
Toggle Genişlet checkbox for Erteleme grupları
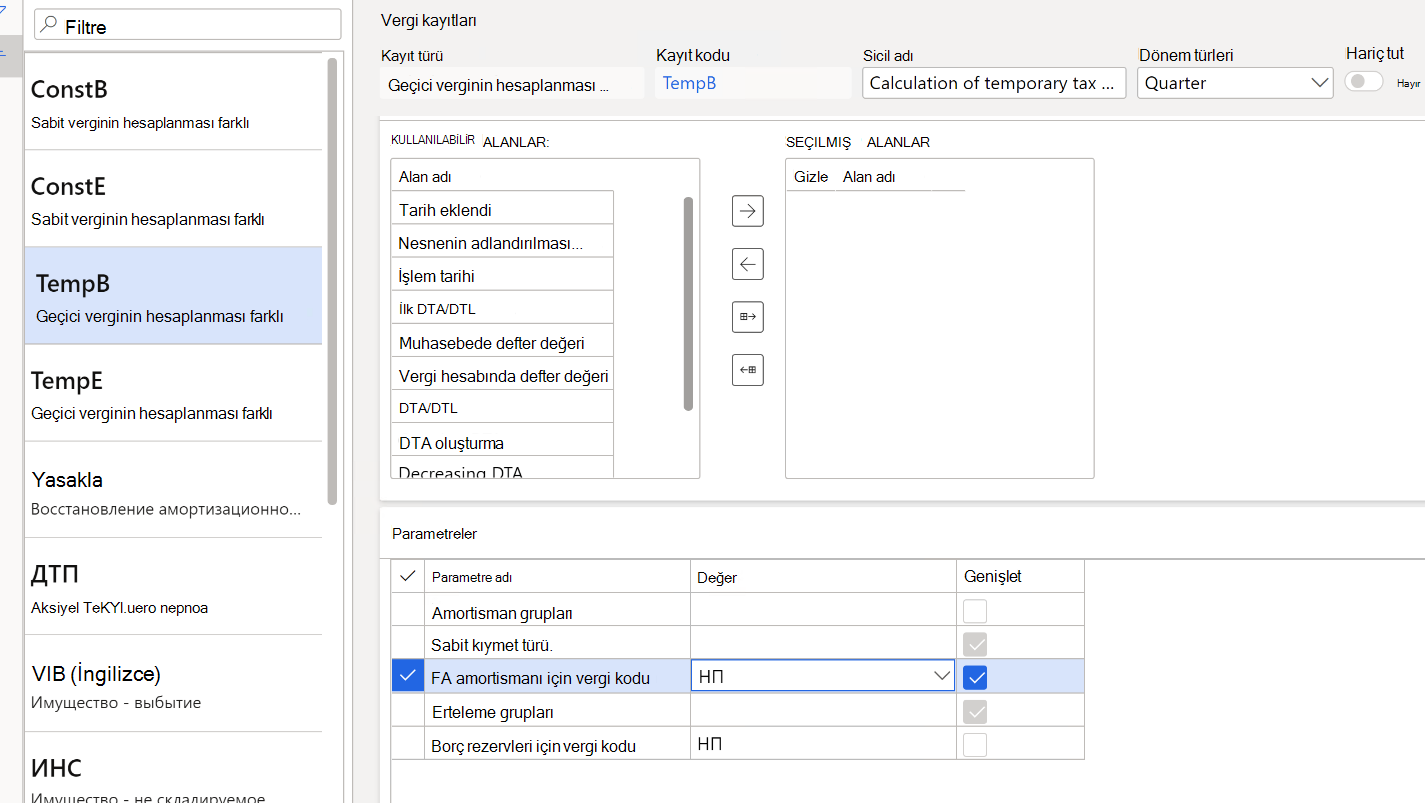[x=975, y=711]
